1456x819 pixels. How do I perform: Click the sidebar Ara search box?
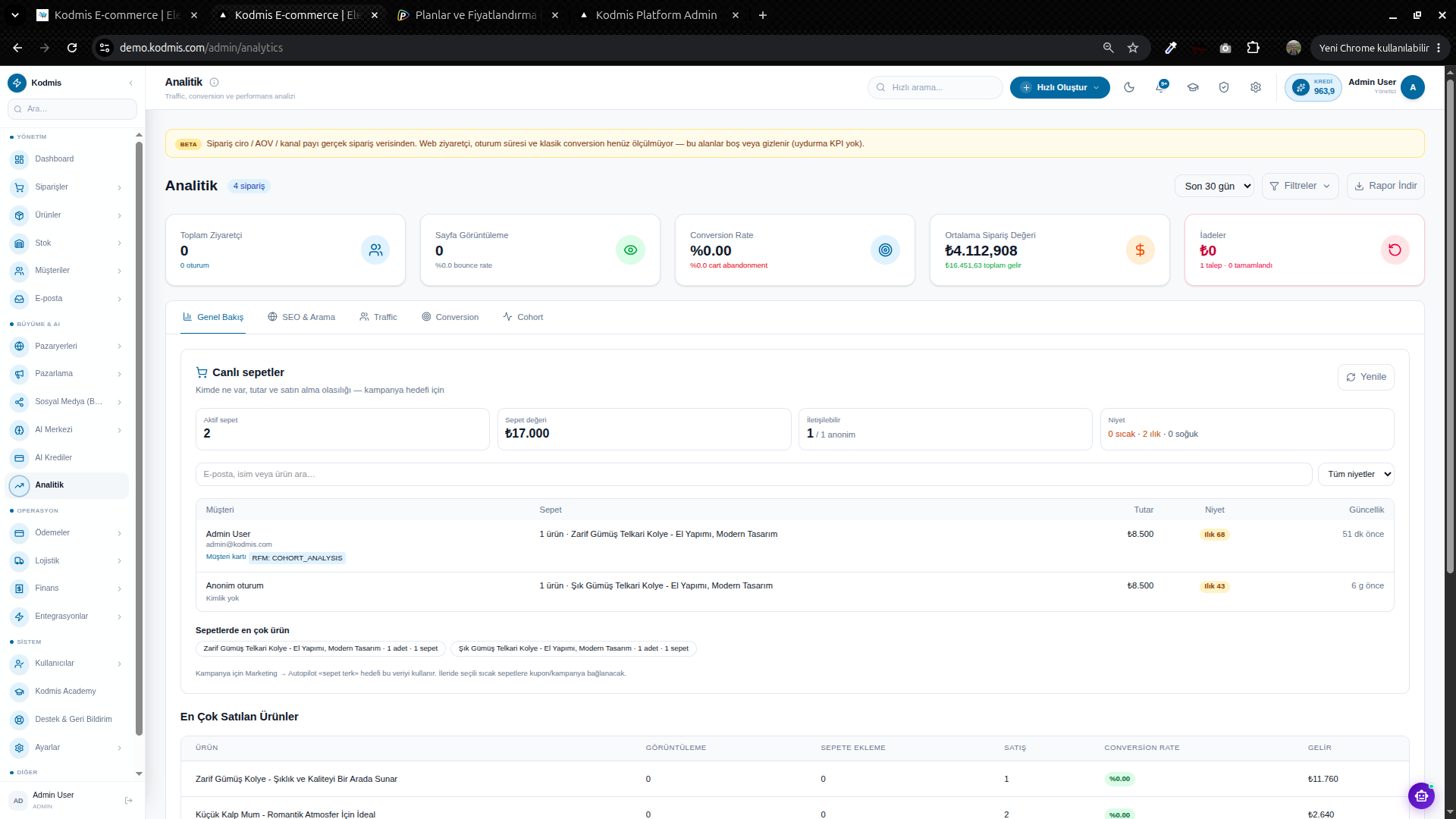point(72,109)
